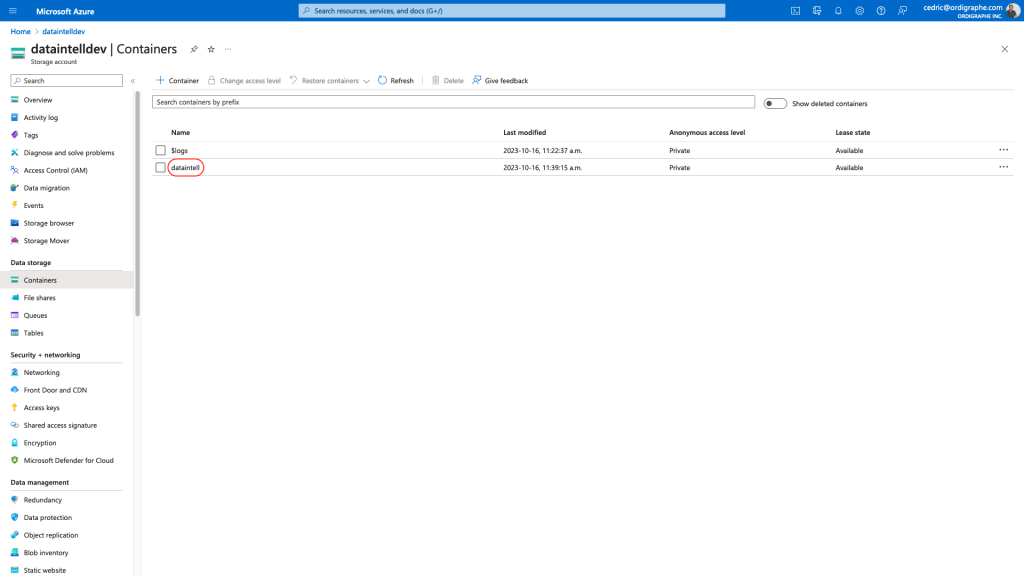Screen dimensions: 1024x576
Task: Go to Home breadcrumb
Action: (20, 31)
